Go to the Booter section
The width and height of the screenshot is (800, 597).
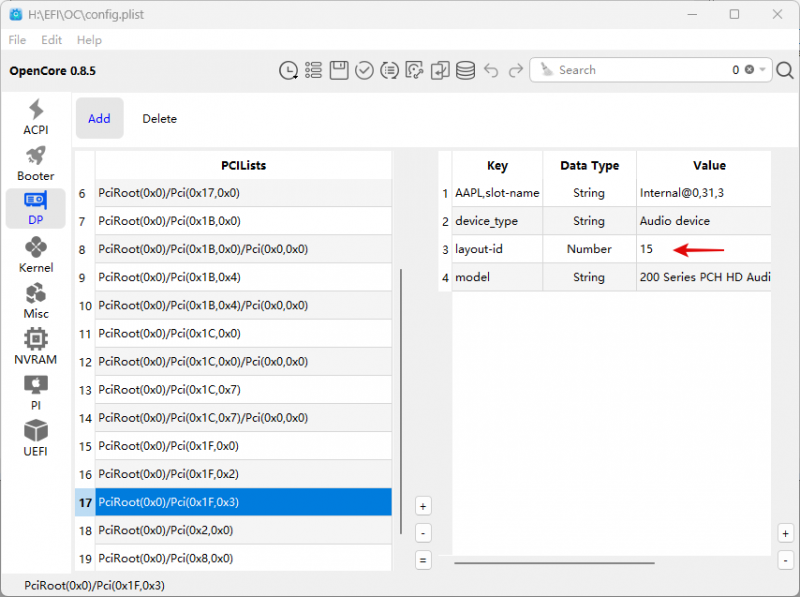pos(35,163)
